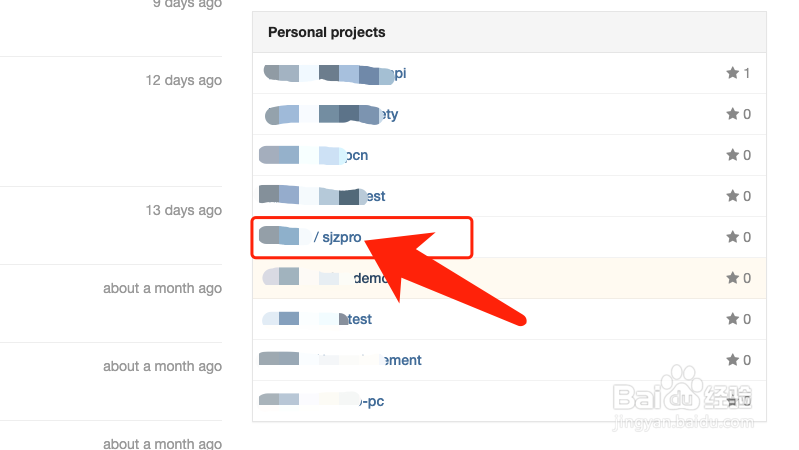The width and height of the screenshot is (799, 450).
Task: Click the star icon in the "ety" row
Action: [732, 114]
